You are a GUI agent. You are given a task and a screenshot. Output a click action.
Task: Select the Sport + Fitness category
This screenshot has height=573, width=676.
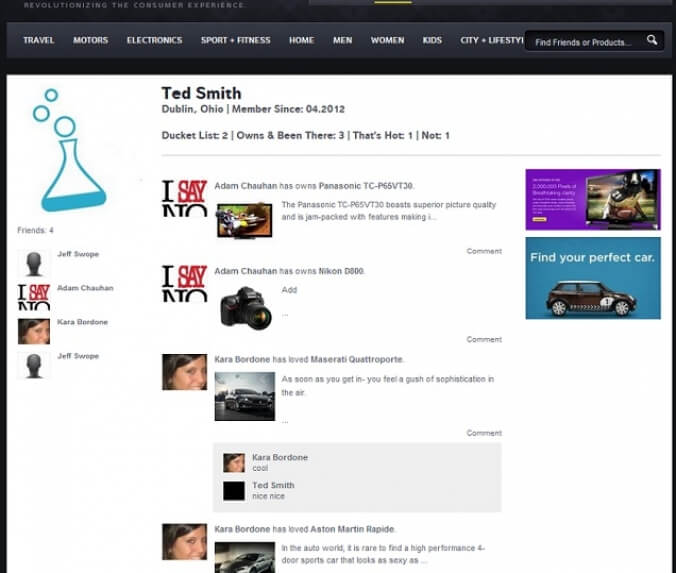click(235, 40)
